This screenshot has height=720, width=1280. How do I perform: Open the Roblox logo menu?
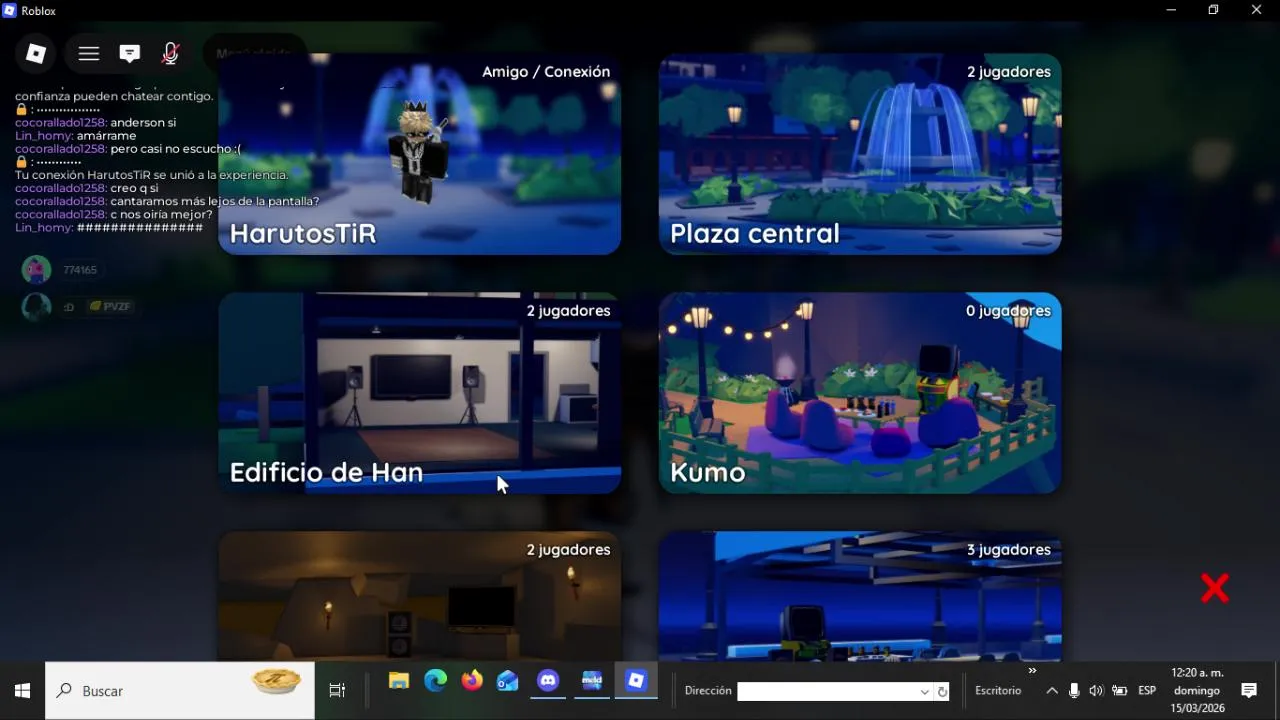[x=36, y=54]
